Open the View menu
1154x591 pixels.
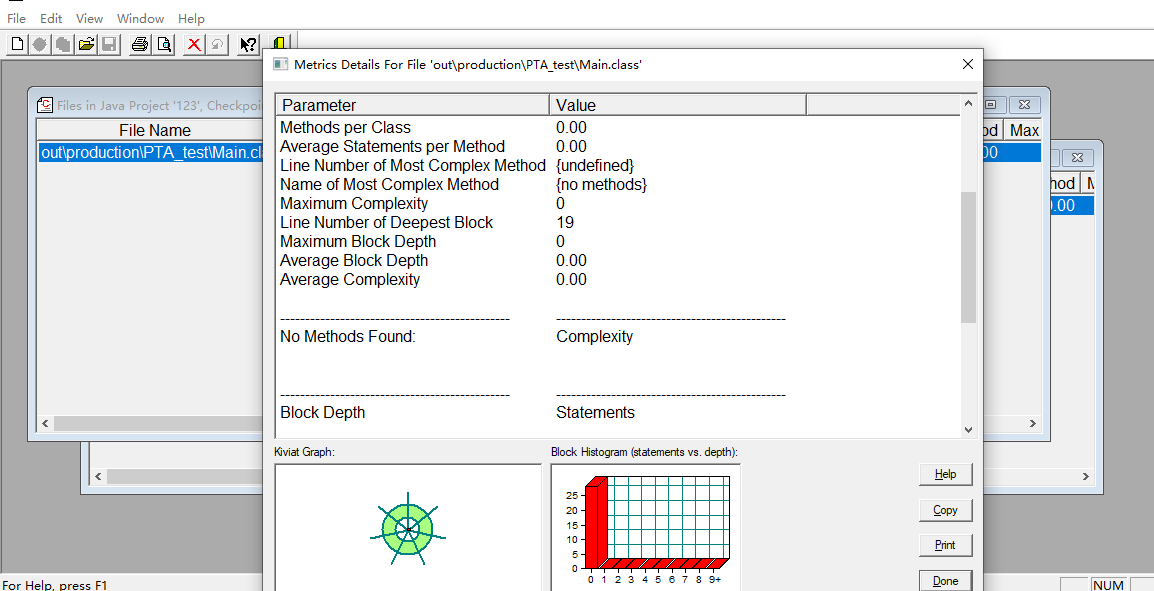point(90,18)
